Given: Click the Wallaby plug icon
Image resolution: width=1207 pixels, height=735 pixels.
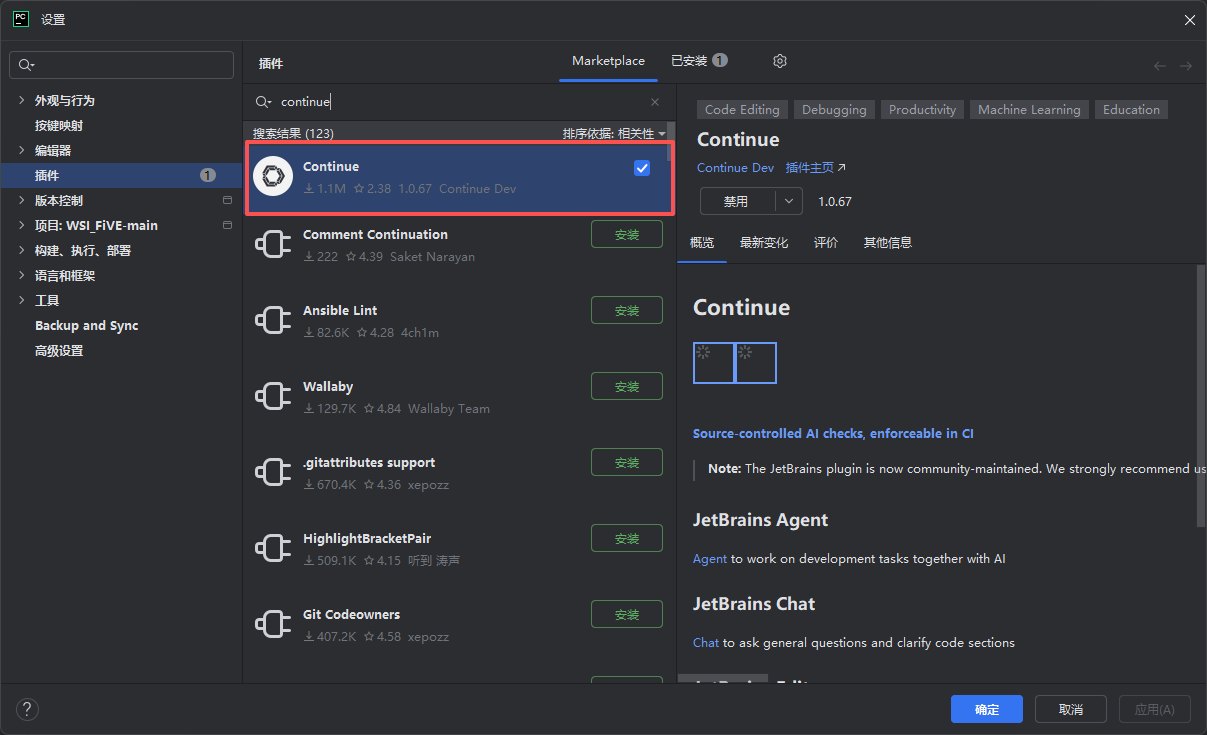Looking at the screenshot, I should point(273,397).
